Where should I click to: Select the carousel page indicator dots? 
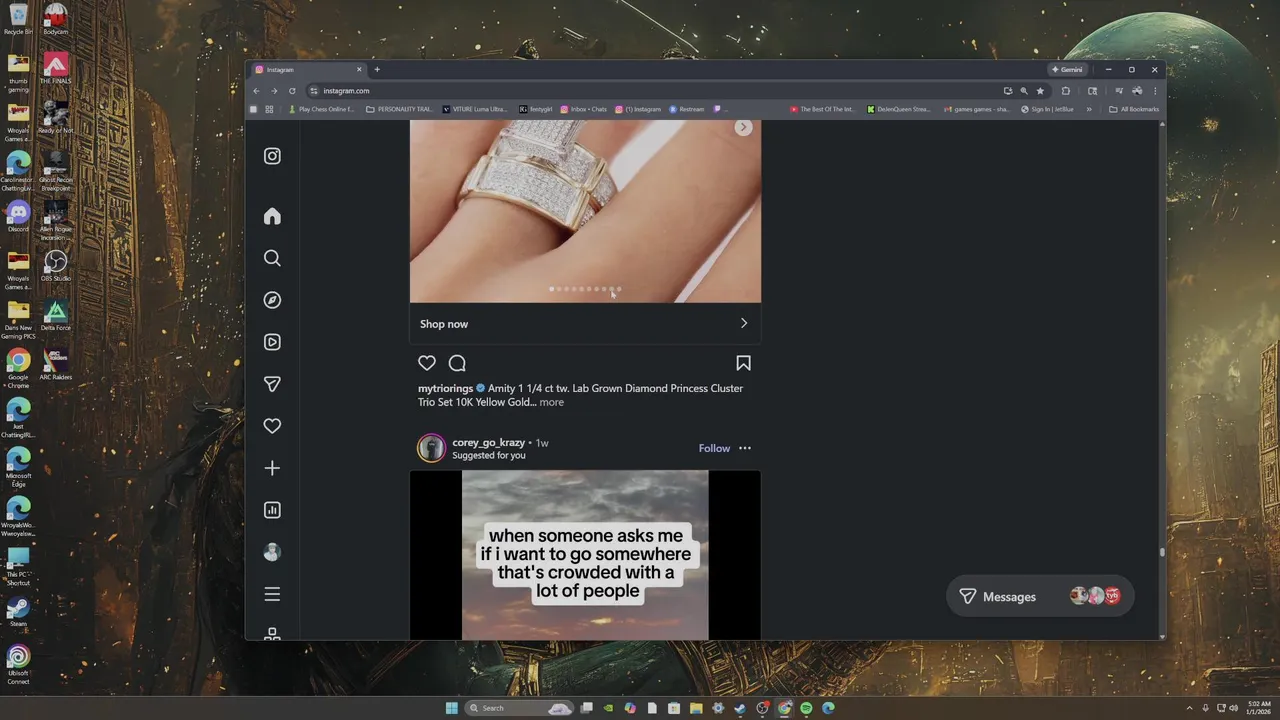click(x=585, y=289)
